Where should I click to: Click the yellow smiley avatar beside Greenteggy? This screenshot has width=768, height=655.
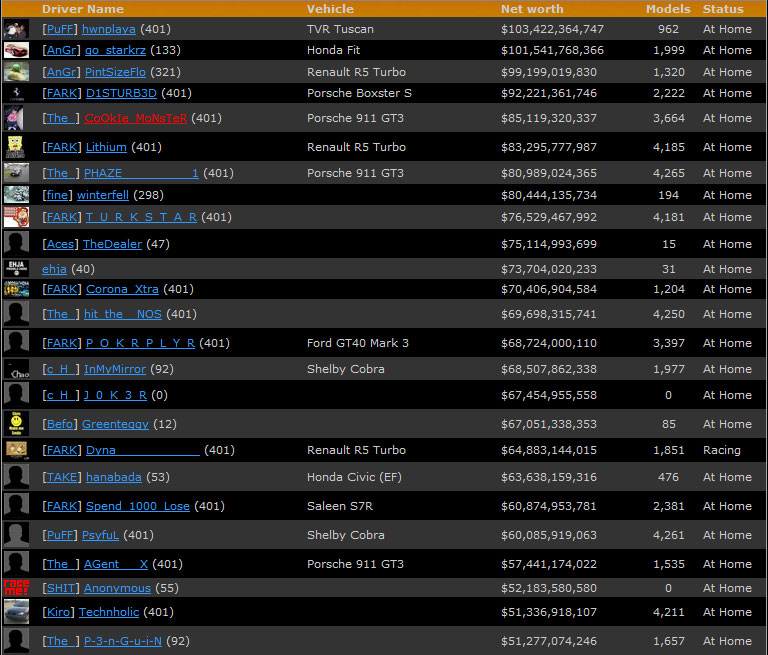coord(16,424)
